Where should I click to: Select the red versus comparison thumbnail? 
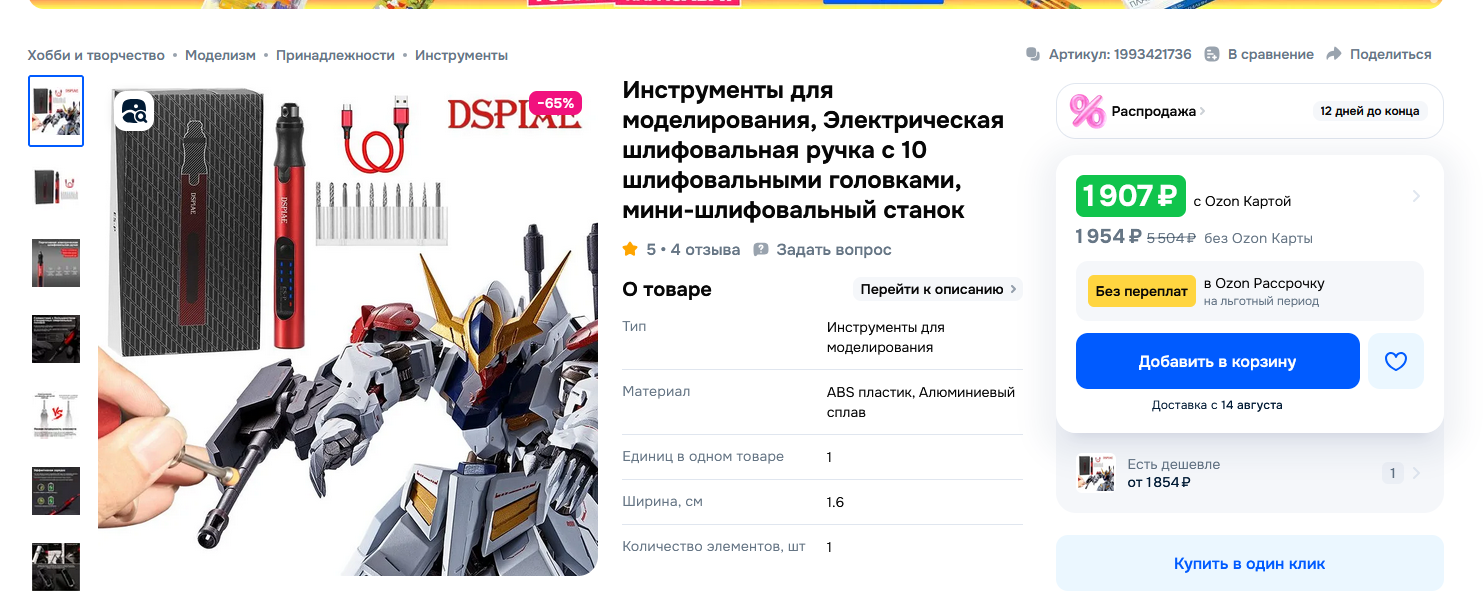[56, 414]
